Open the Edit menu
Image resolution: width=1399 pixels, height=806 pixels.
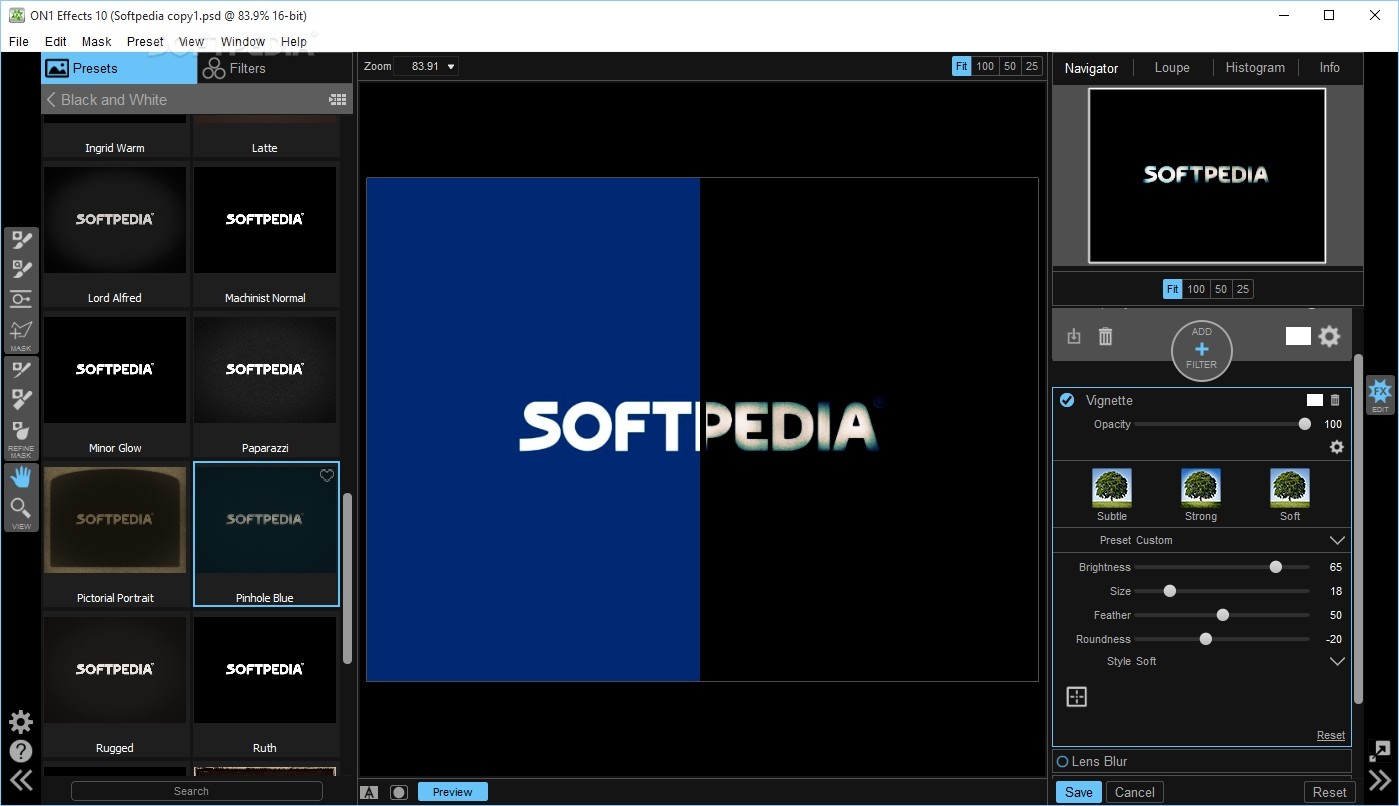[x=56, y=41]
